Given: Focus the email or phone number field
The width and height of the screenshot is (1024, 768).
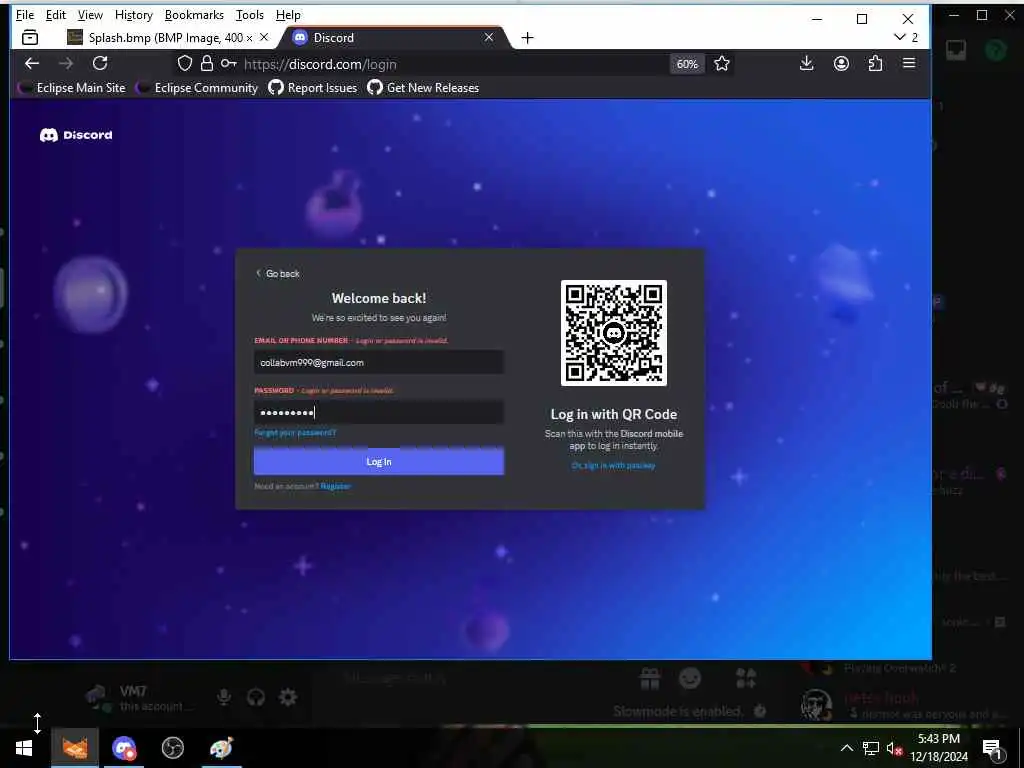Looking at the screenshot, I should pyautogui.click(x=379, y=362).
